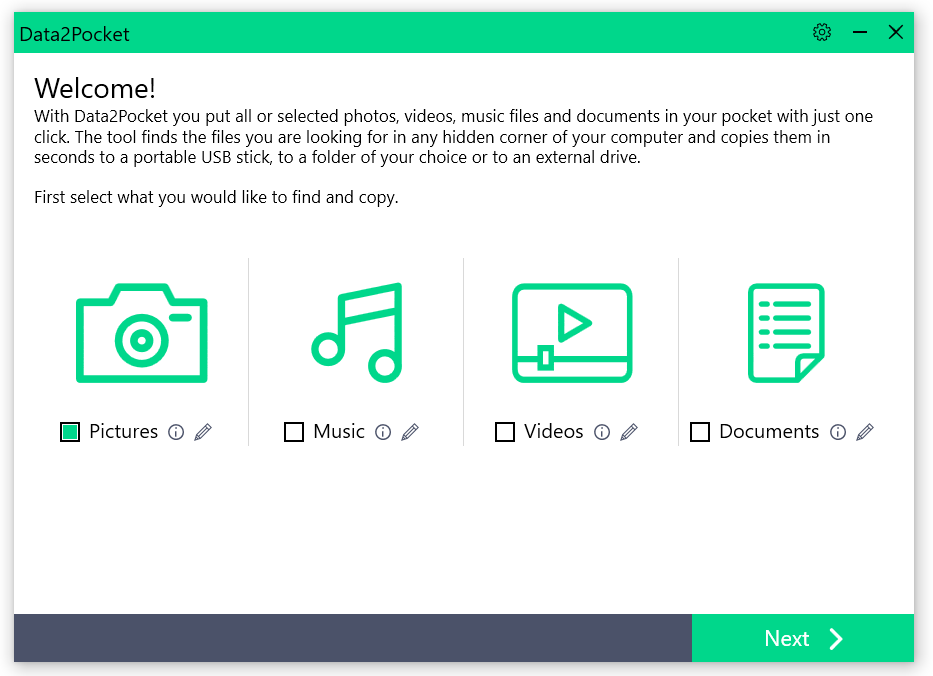933x676 pixels.
Task: Click the info icon next to Music
Action: [x=383, y=432]
